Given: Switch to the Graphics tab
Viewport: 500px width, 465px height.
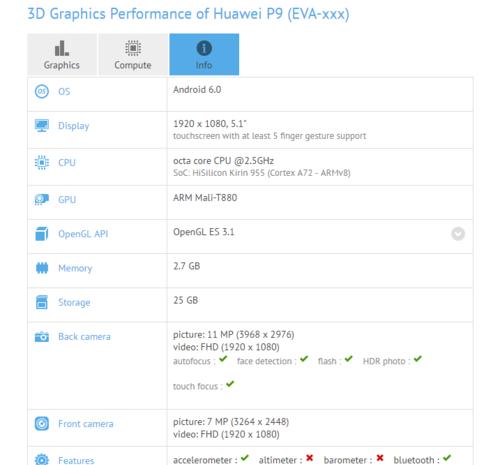Looking at the screenshot, I should (62, 54).
